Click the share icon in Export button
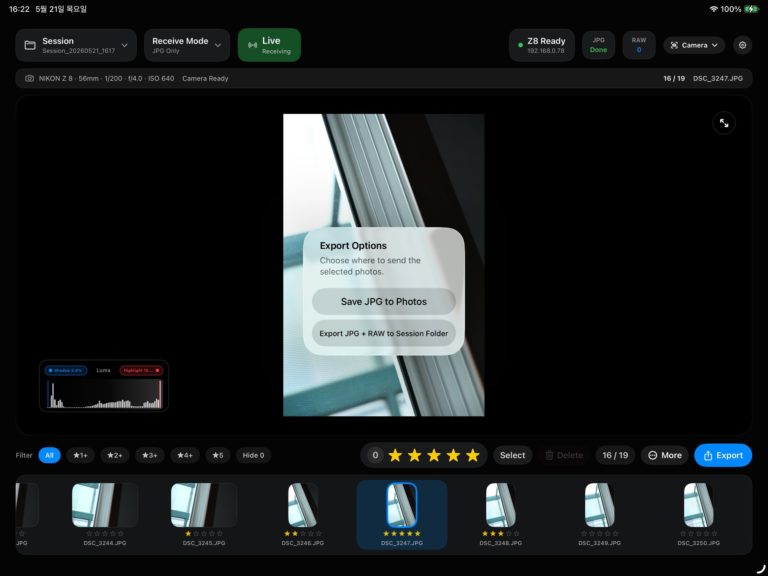Screen dimensions: 768x576 (708, 456)
